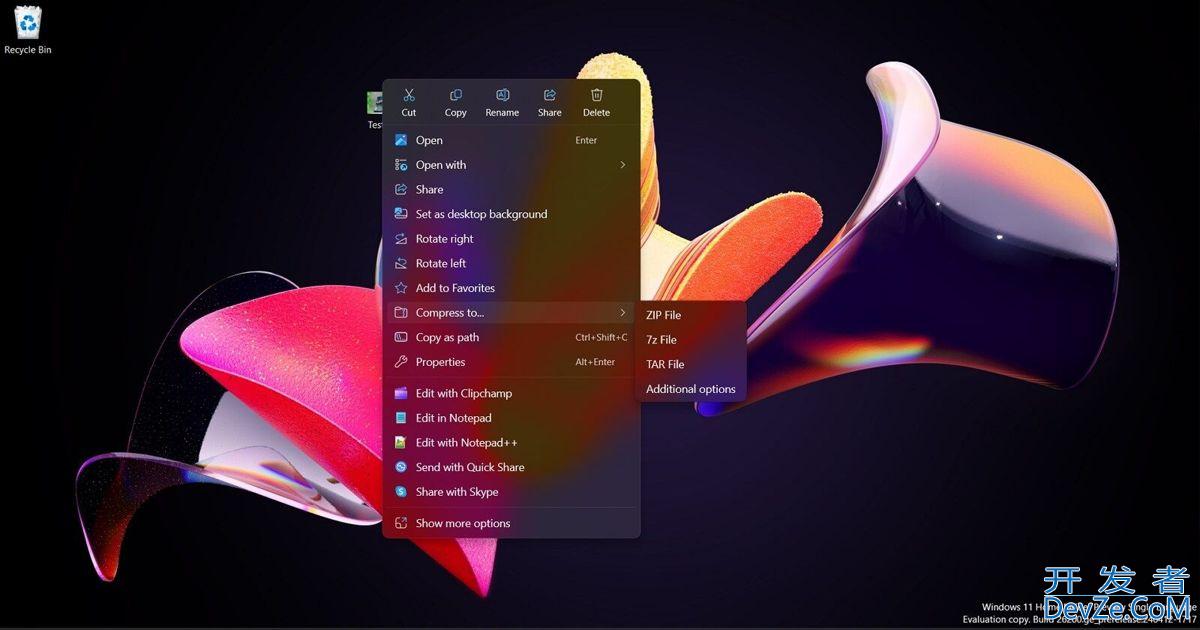
Task: Click the Ctrl+Shift+C shortcut text
Action: click(601, 337)
